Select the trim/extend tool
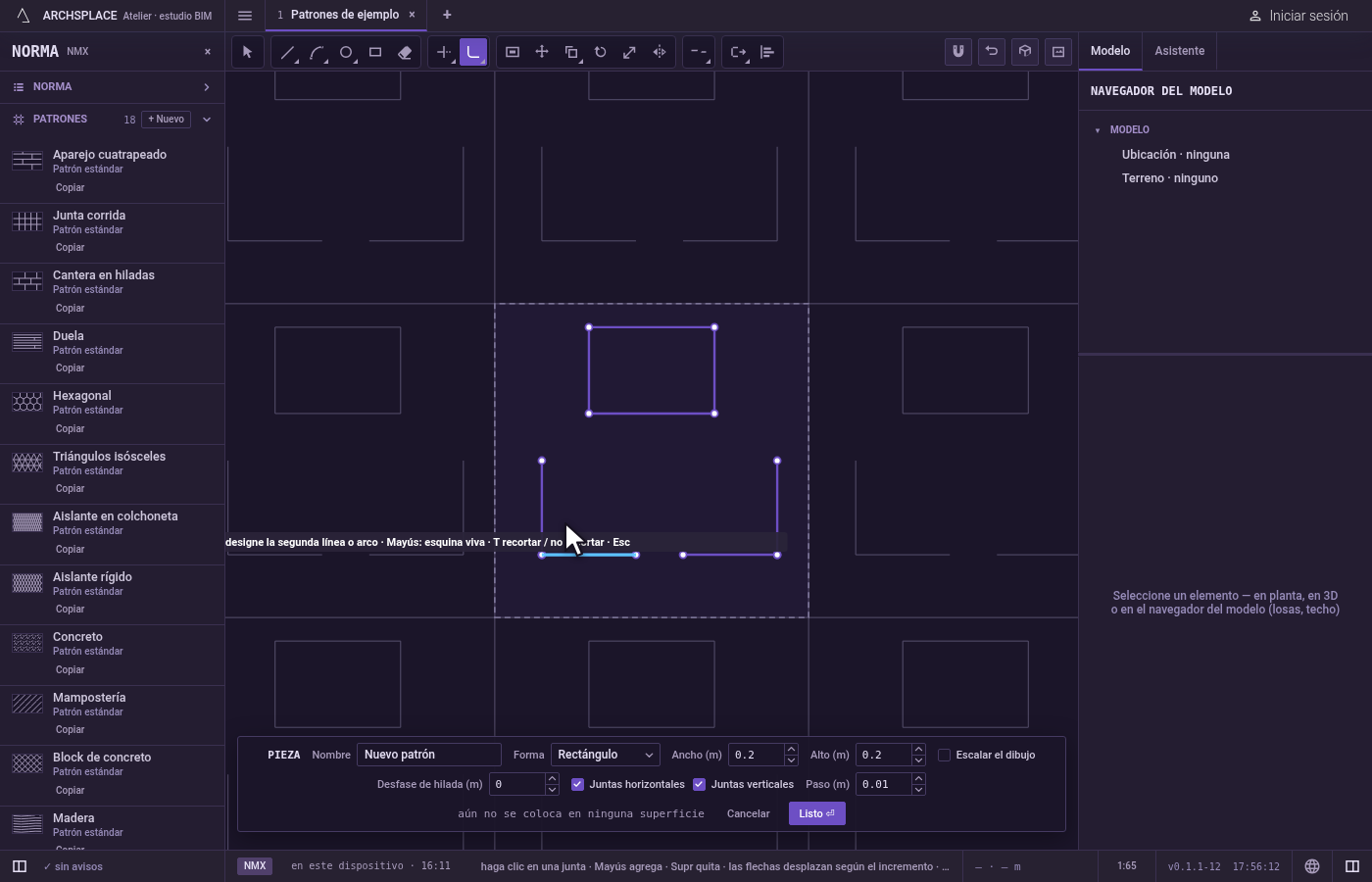Viewport: 1372px width, 882px height. 444,52
